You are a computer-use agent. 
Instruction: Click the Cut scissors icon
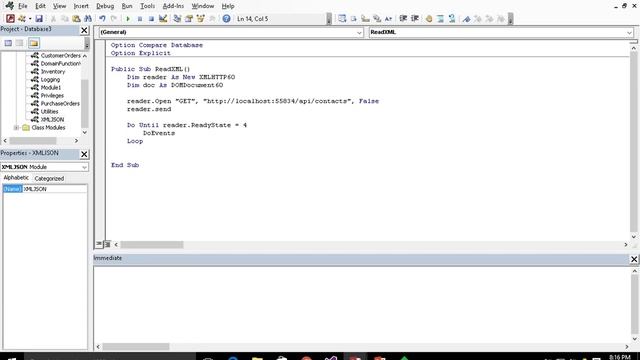pyautogui.click(x=53, y=19)
